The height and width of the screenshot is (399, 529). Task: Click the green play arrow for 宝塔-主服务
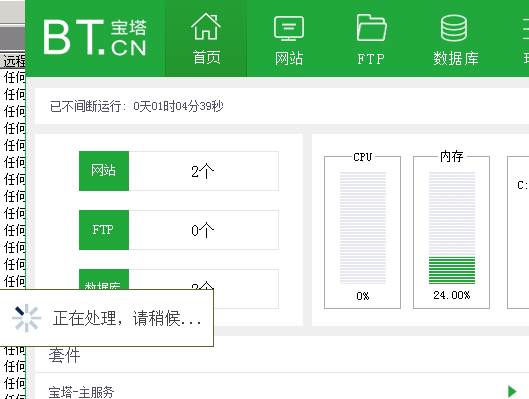pyautogui.click(x=512, y=392)
